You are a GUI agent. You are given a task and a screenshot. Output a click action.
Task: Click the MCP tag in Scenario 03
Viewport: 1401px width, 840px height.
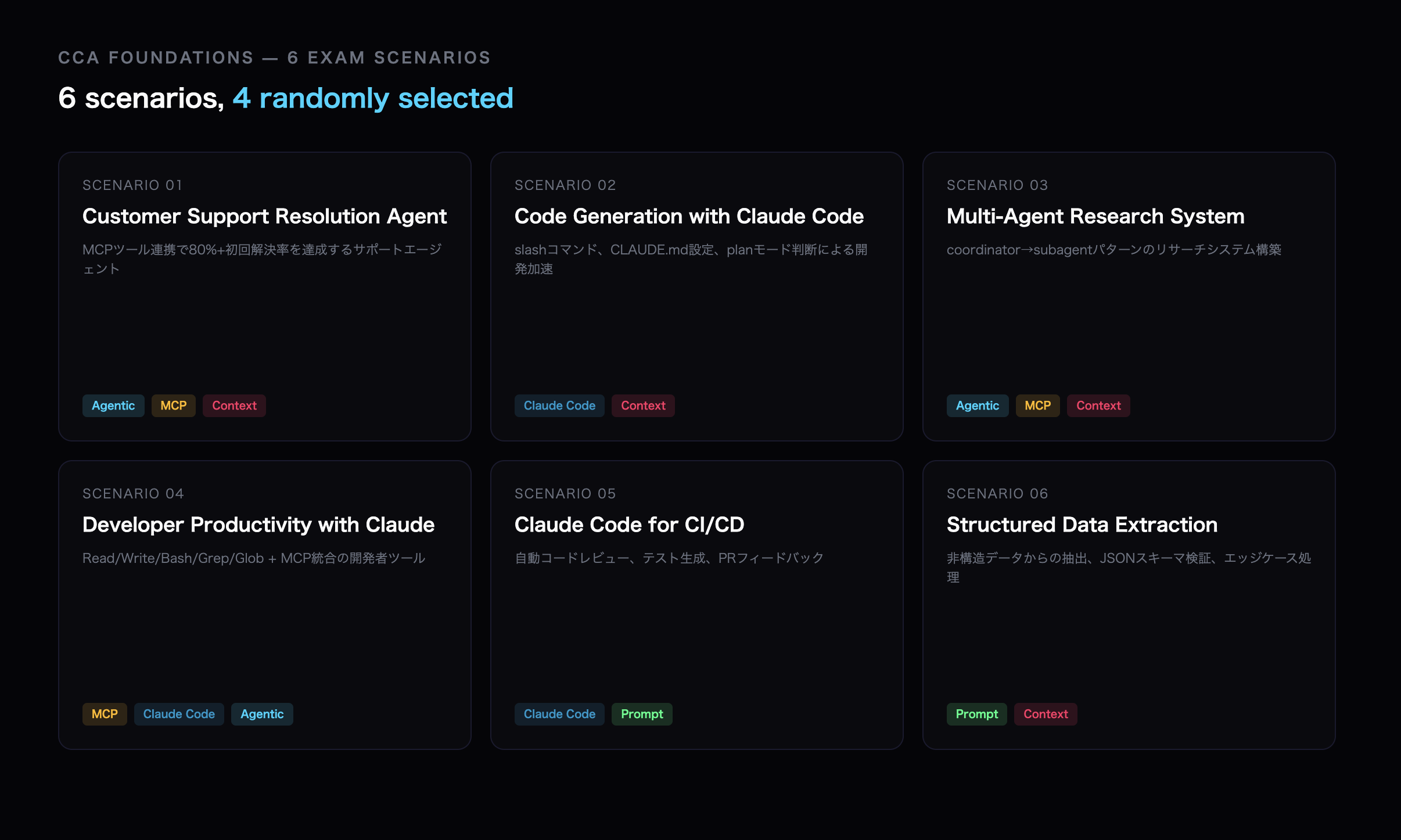click(1037, 405)
